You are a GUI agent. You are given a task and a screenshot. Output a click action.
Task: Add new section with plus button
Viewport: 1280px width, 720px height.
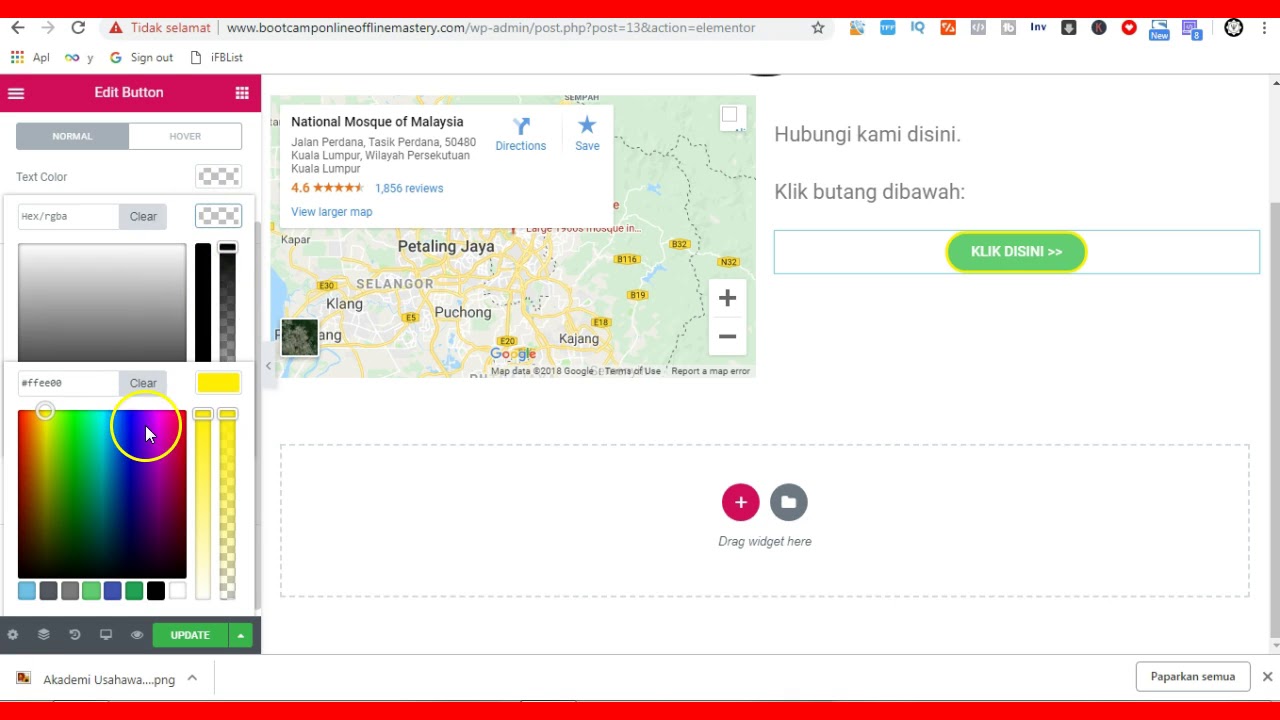[x=740, y=502]
